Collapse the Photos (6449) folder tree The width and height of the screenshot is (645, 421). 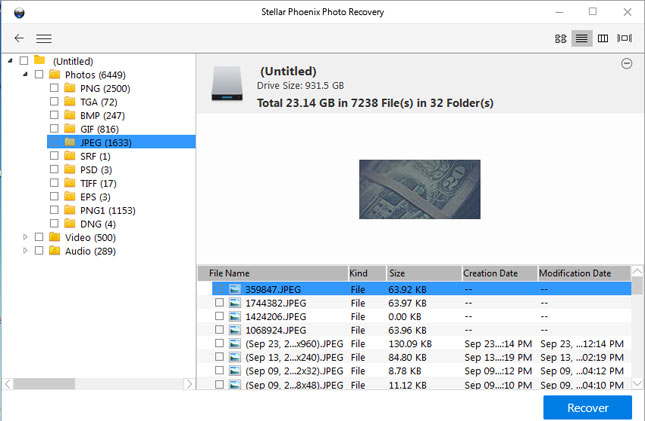[26, 74]
